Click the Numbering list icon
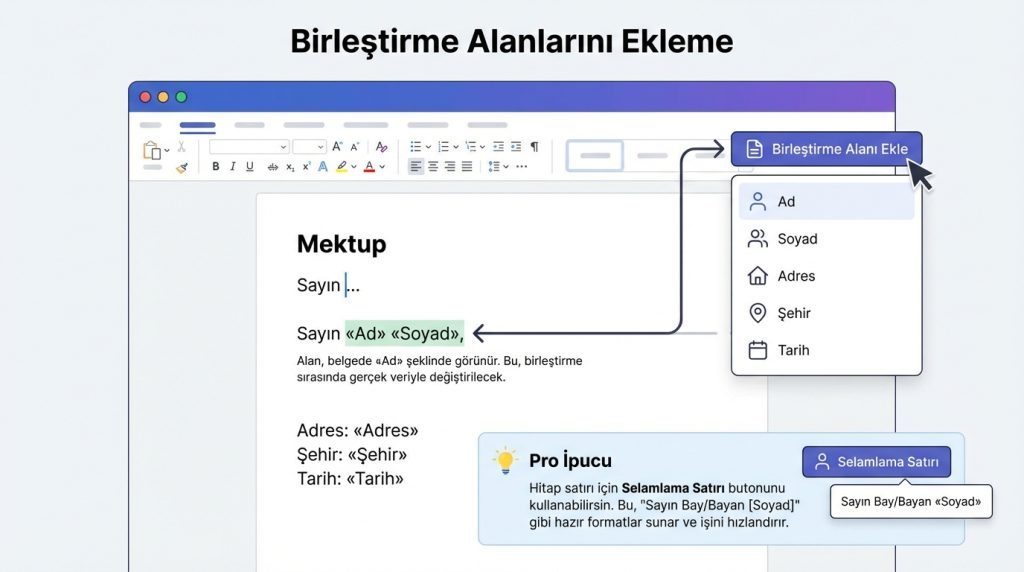Image resolution: width=1024 pixels, height=572 pixels. pyautogui.click(x=443, y=147)
